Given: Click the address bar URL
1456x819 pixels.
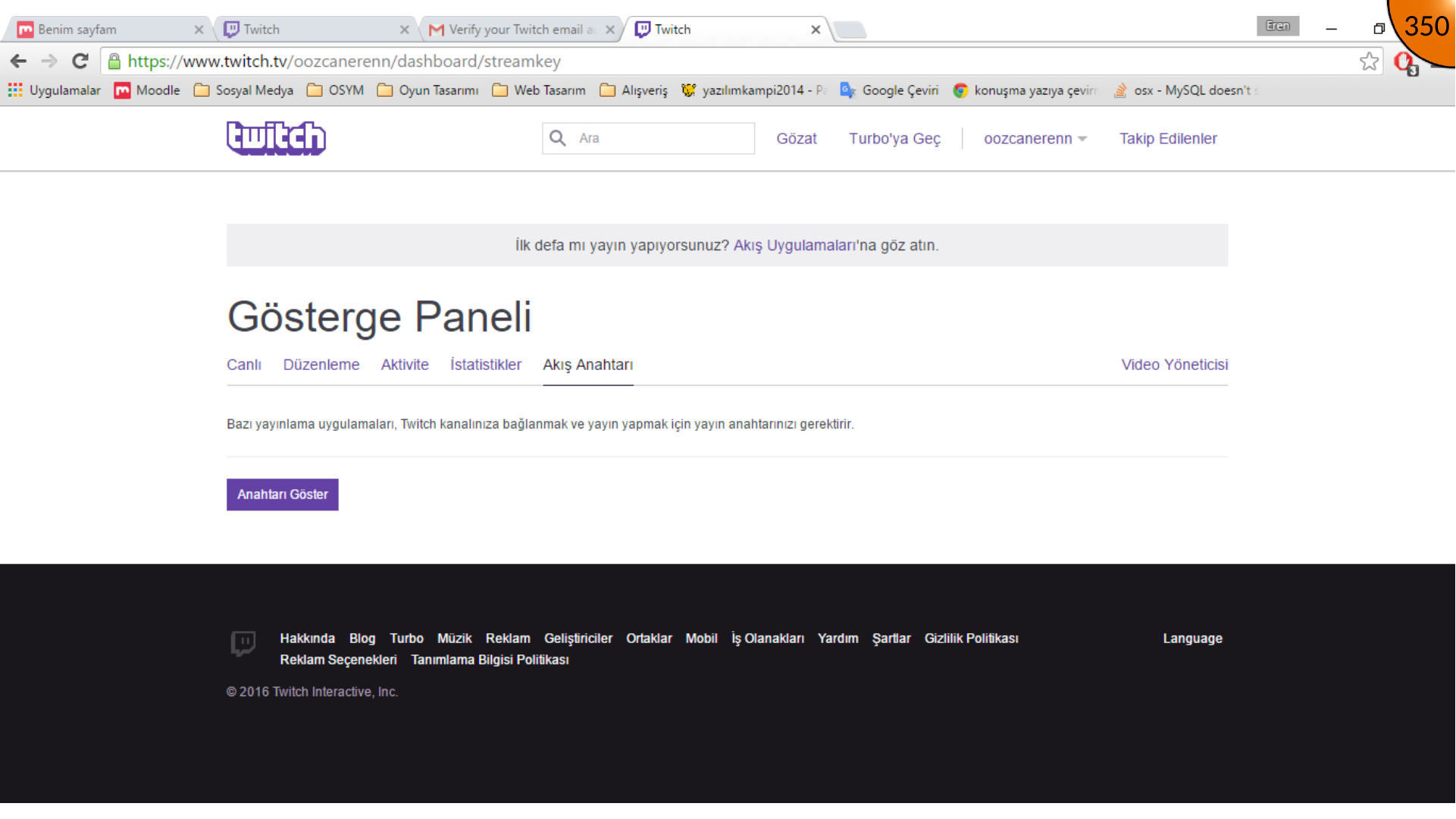Looking at the screenshot, I should pyautogui.click(x=344, y=61).
